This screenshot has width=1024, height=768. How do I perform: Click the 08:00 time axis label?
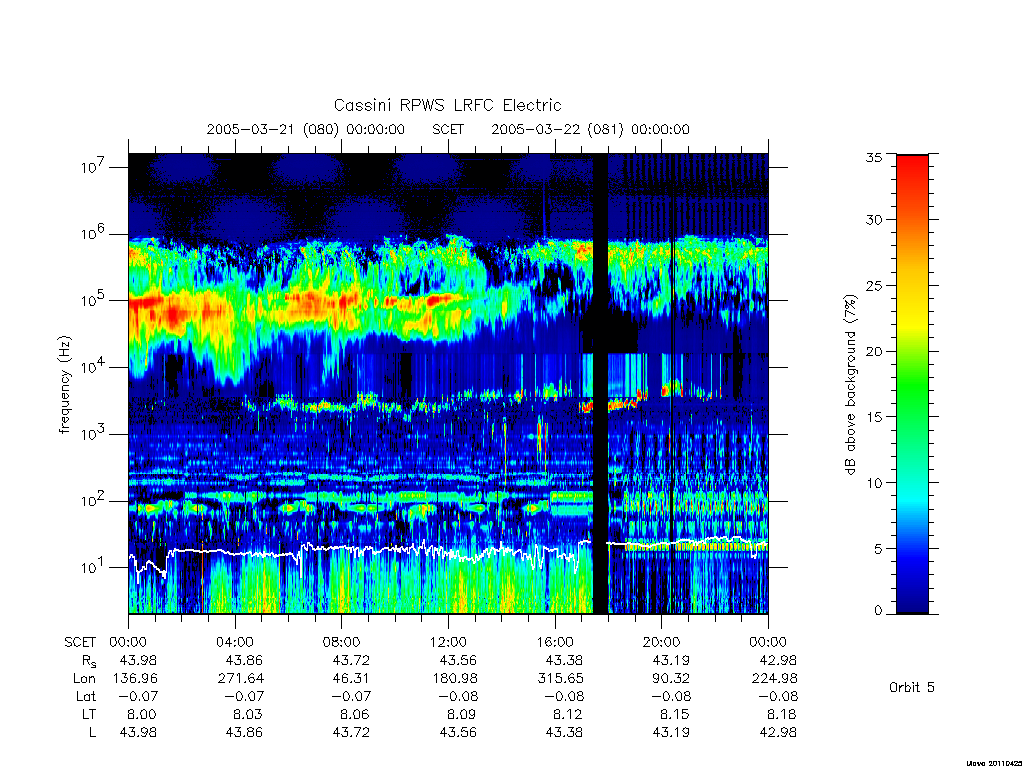341,642
